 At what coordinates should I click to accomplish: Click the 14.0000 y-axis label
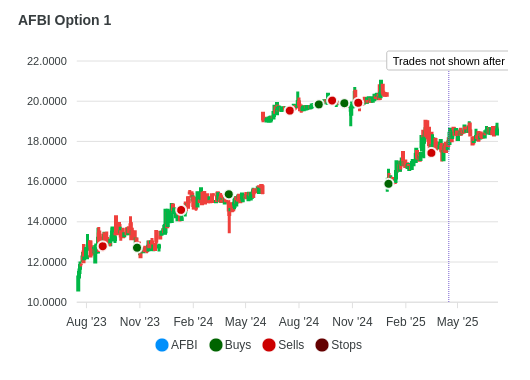(47, 221)
